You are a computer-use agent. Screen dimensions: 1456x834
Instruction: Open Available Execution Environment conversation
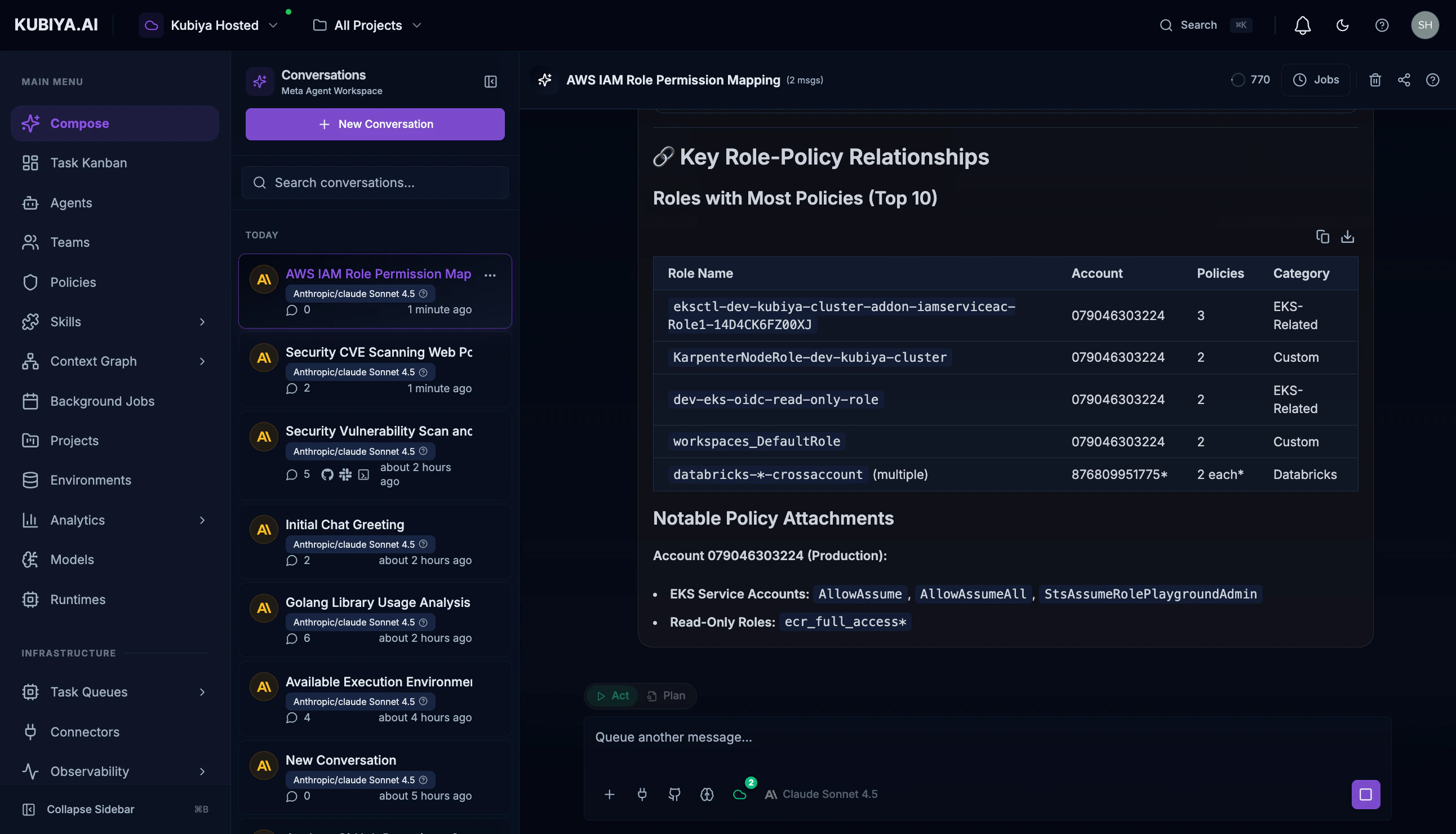pos(375,699)
